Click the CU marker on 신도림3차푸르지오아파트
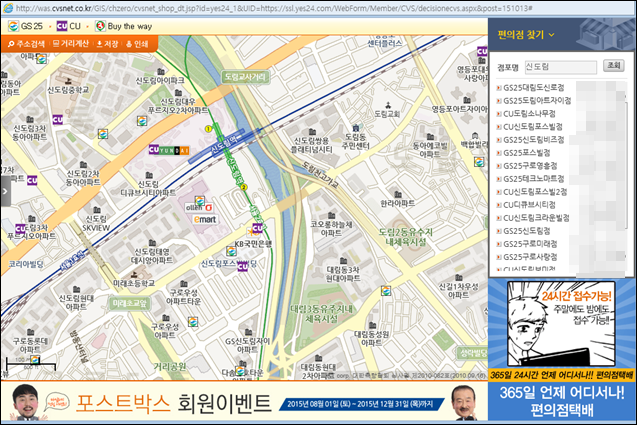The height and width of the screenshot is (425, 637). 20,229
